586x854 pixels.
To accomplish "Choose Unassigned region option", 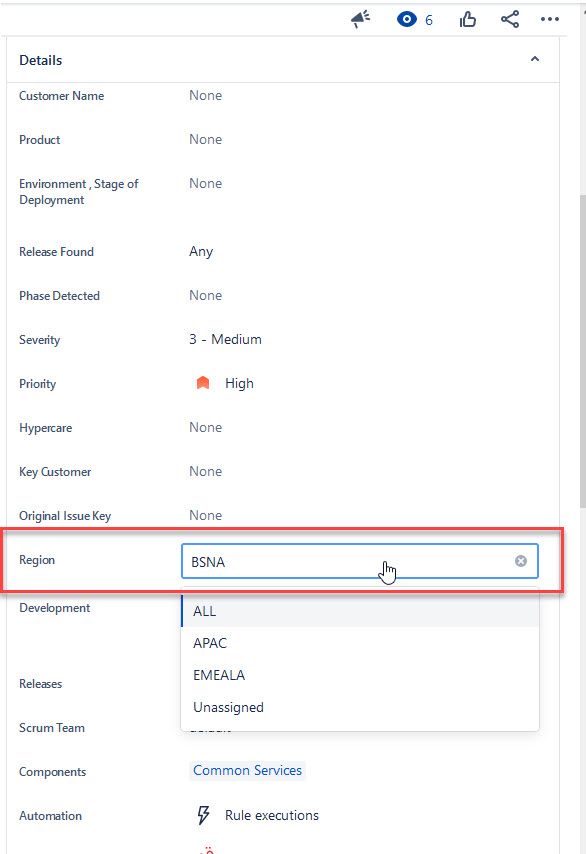I will click(x=360, y=707).
